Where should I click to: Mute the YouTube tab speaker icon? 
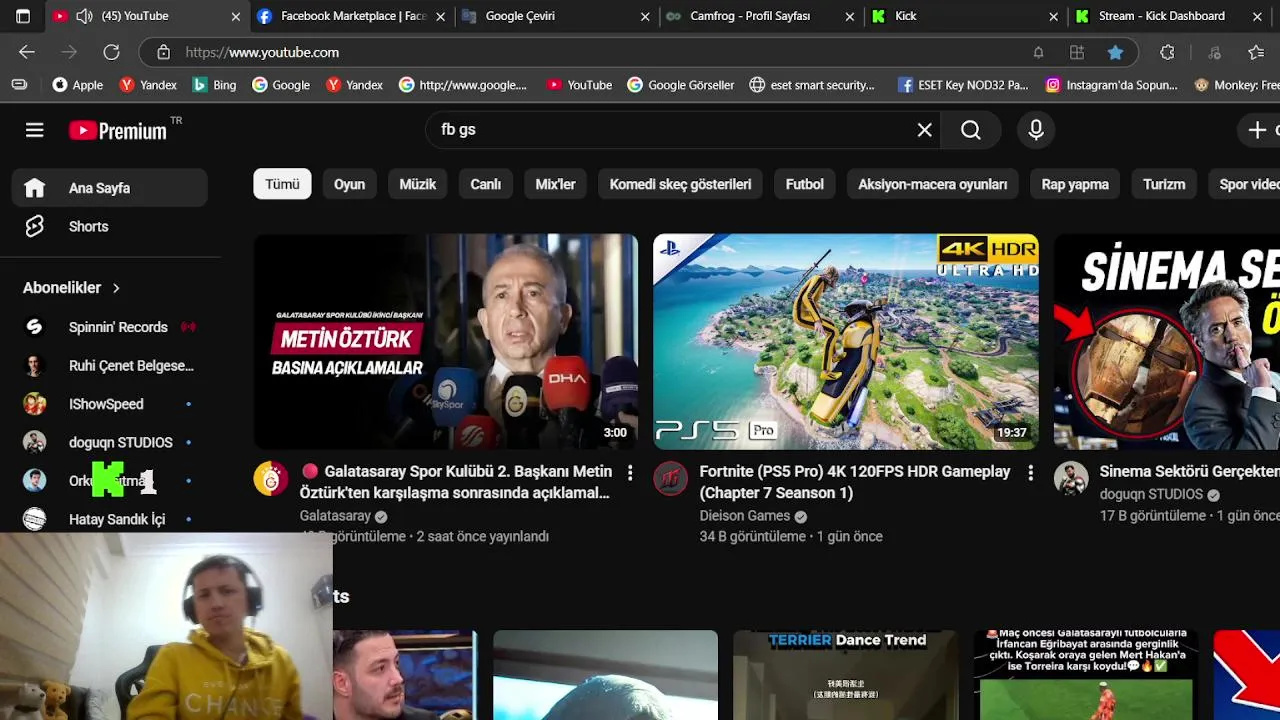click(85, 16)
